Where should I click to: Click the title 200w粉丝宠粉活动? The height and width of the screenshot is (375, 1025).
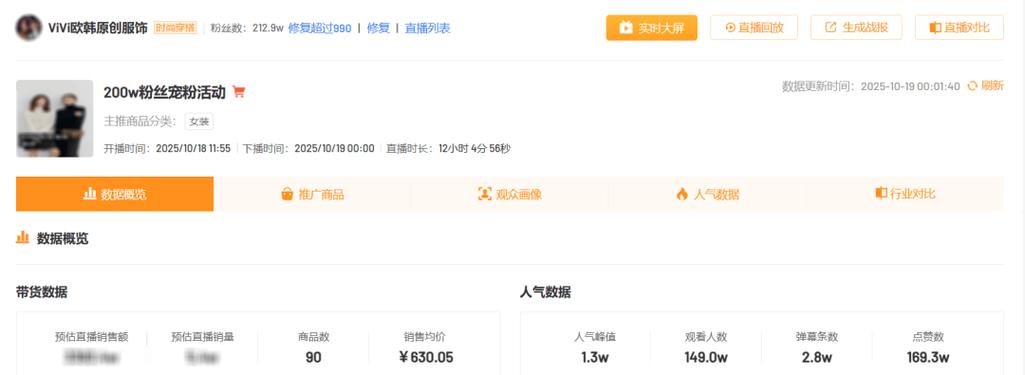pyautogui.click(x=165, y=92)
